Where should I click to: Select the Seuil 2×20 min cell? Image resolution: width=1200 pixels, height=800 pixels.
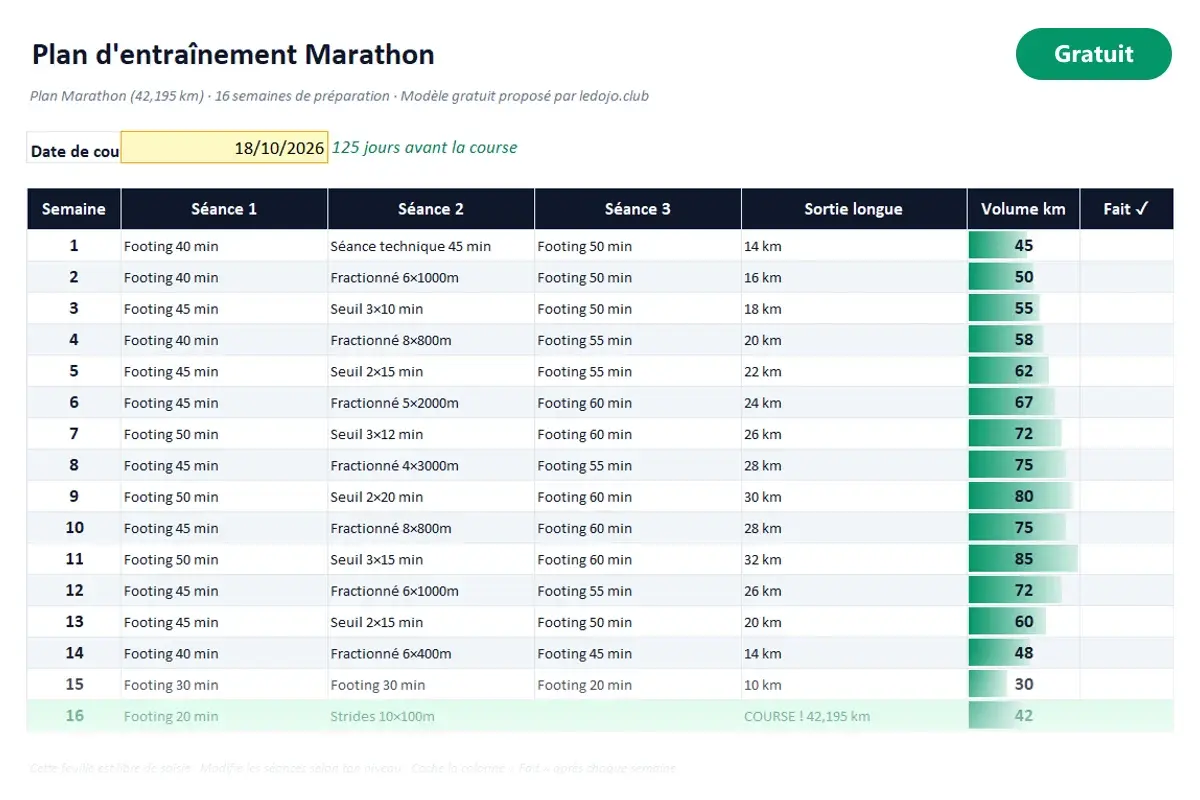click(x=431, y=497)
